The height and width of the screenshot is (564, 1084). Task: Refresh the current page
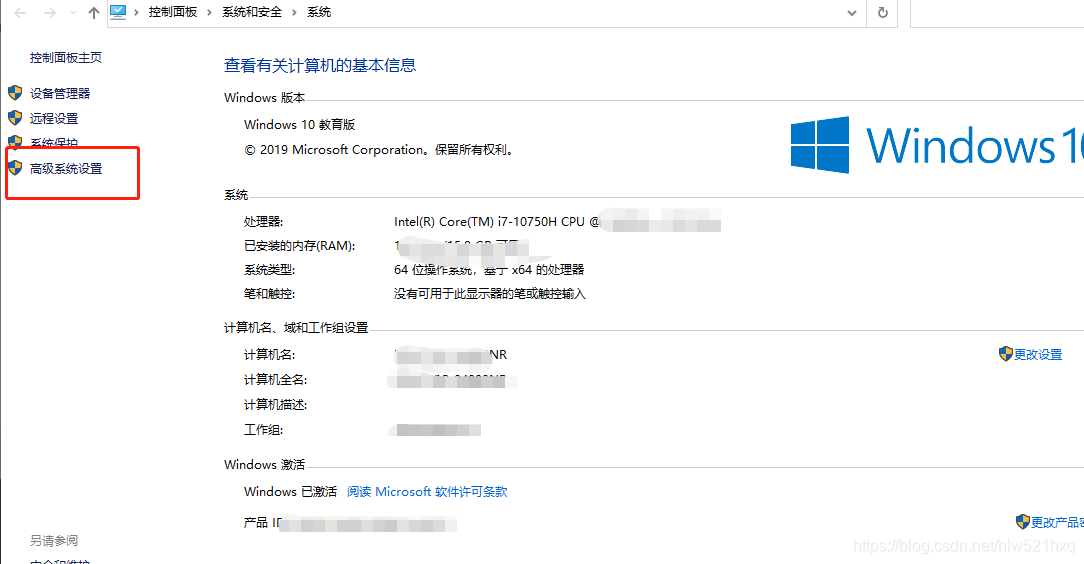pyautogui.click(x=882, y=12)
